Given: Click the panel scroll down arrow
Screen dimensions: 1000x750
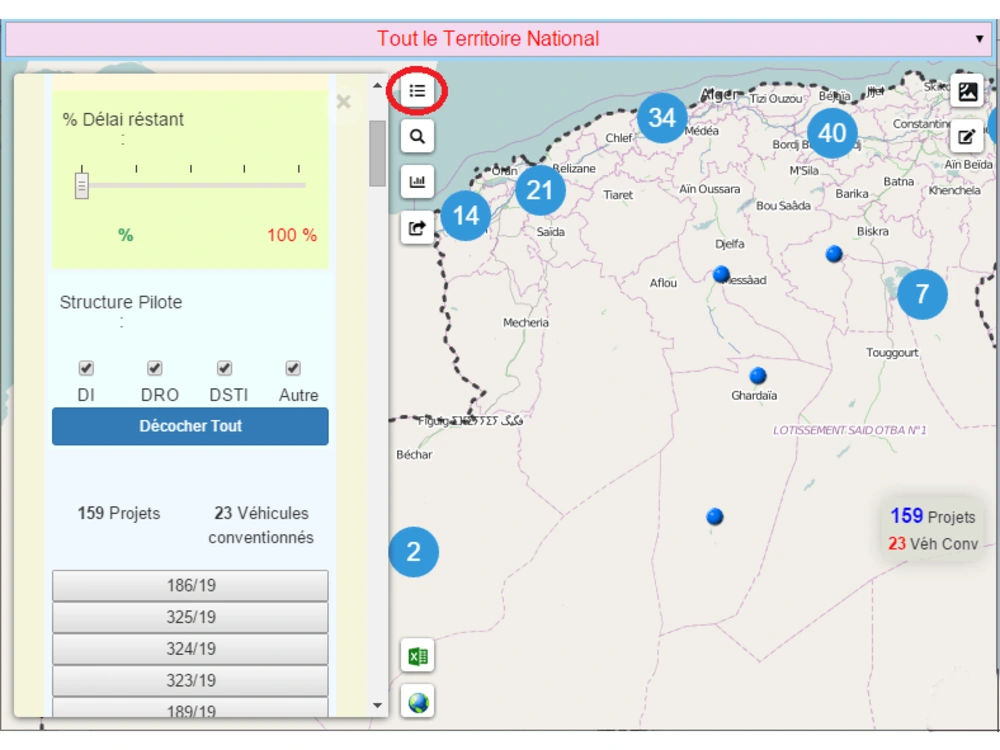Looking at the screenshot, I should pos(377,705).
